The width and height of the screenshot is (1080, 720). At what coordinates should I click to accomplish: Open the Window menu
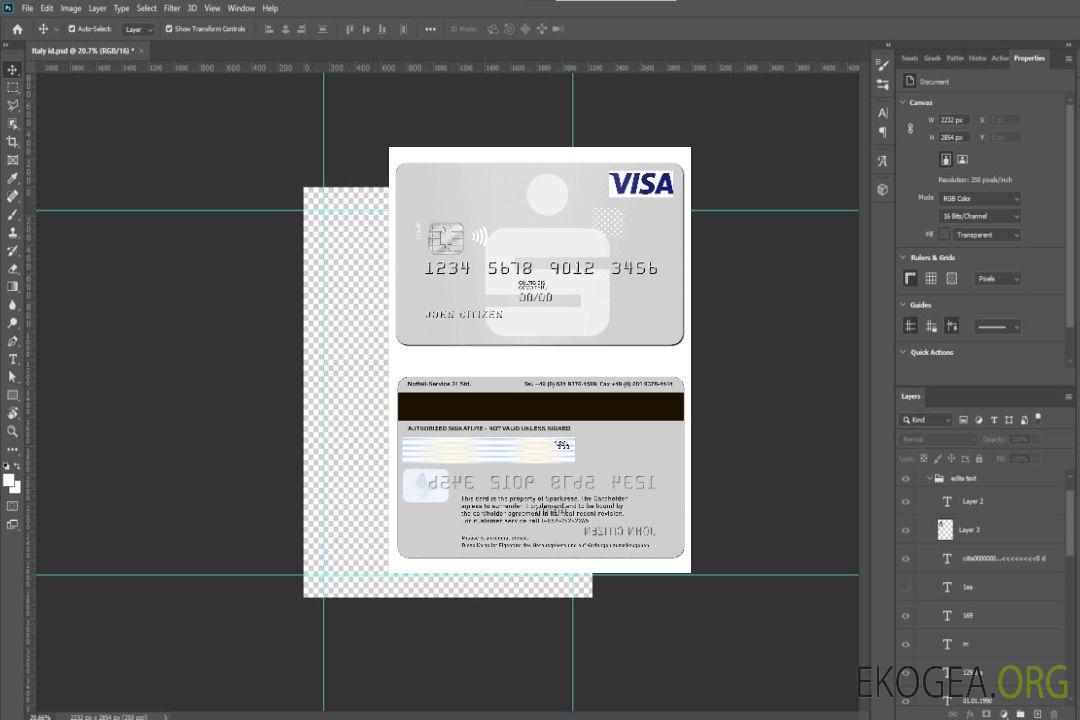[x=241, y=8]
